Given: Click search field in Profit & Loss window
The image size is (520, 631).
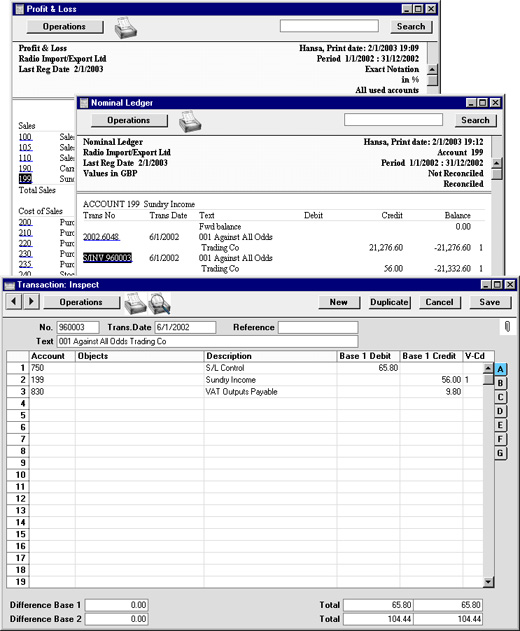Looking at the screenshot, I should 329,26.
